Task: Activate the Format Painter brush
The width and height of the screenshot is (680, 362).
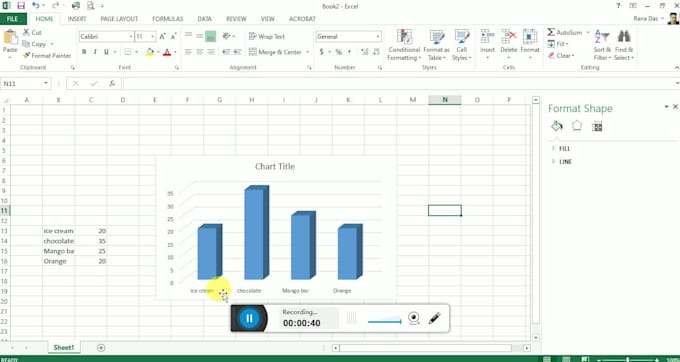Action: (46, 55)
